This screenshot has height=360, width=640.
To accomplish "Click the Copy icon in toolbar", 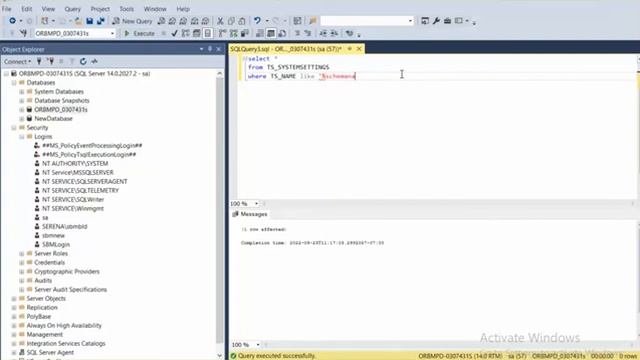I will [x=231, y=21].
